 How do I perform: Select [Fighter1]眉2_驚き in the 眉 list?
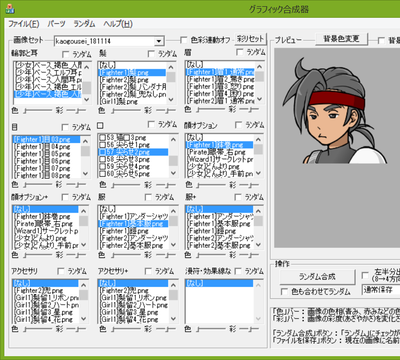tap(220, 79)
